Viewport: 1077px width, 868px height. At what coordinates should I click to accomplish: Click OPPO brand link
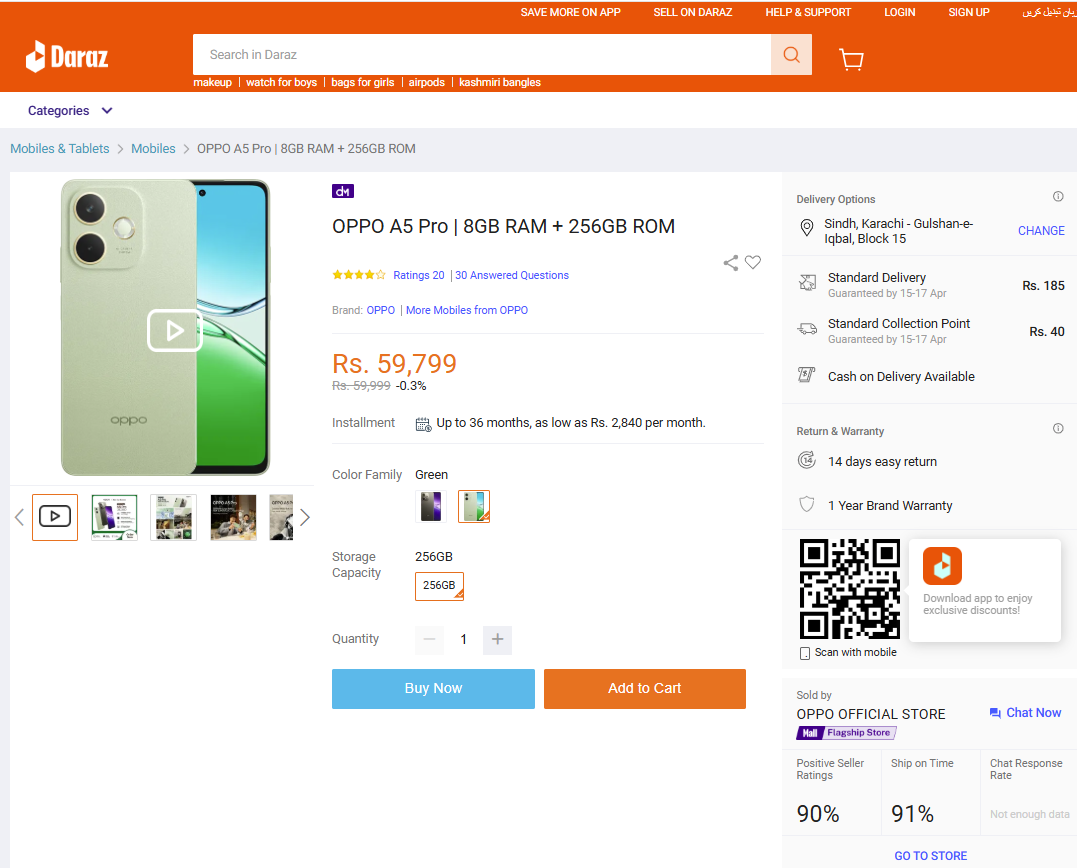point(381,310)
